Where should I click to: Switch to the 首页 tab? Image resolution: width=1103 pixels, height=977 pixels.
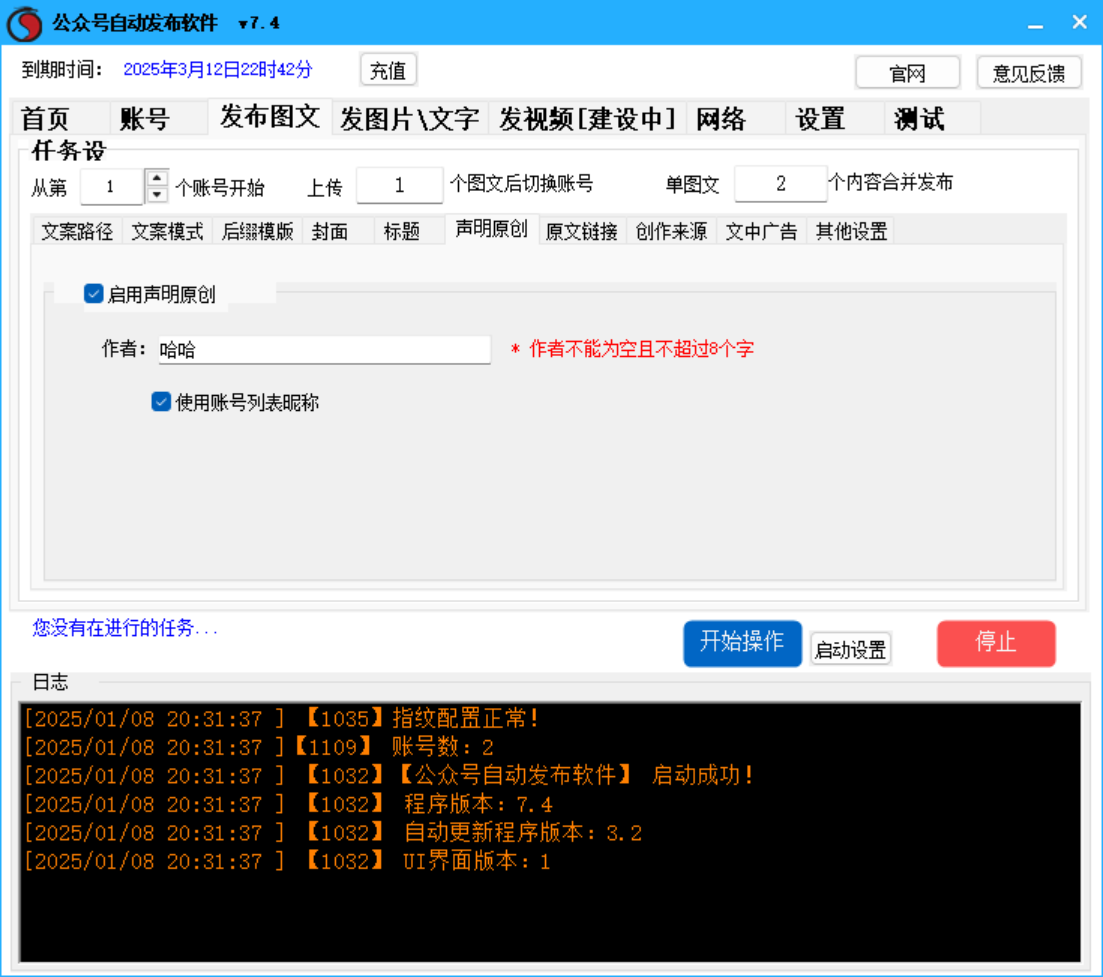[x=60, y=118]
